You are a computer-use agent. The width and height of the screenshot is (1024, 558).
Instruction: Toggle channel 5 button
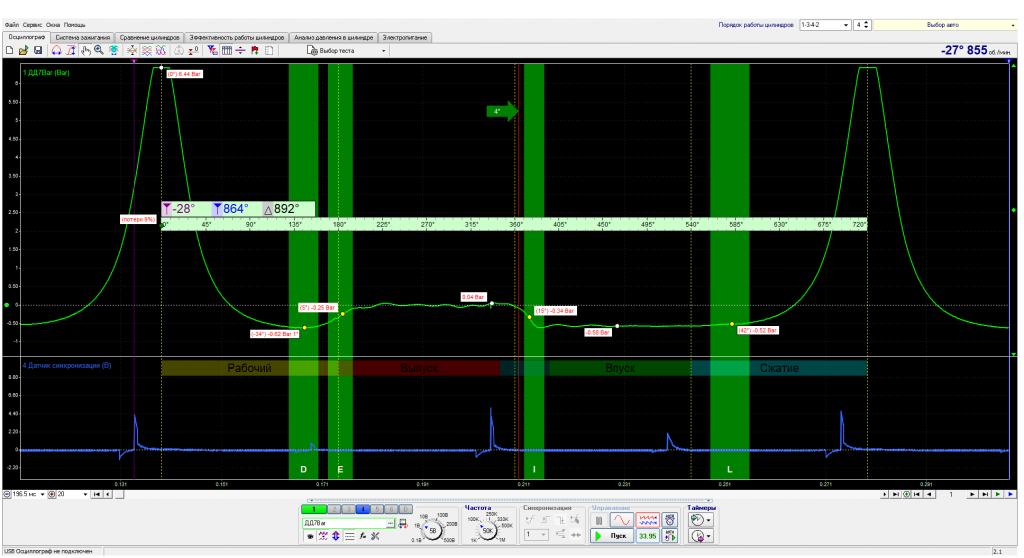pyautogui.click(x=377, y=510)
